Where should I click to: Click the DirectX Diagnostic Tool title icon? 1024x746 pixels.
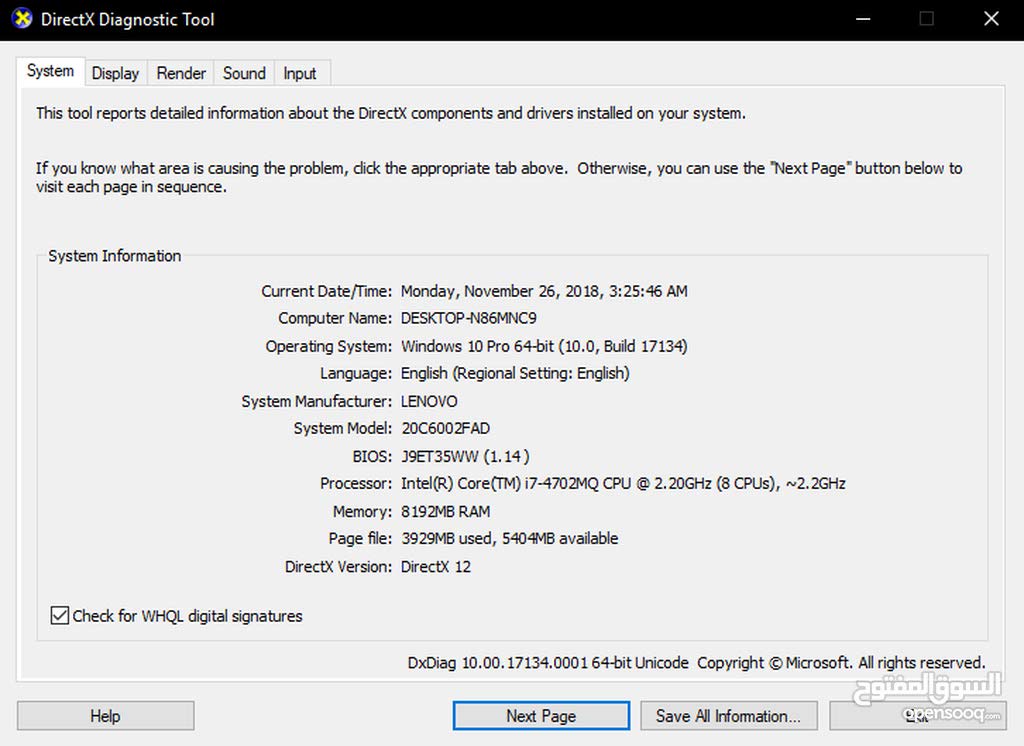click(x=22, y=18)
